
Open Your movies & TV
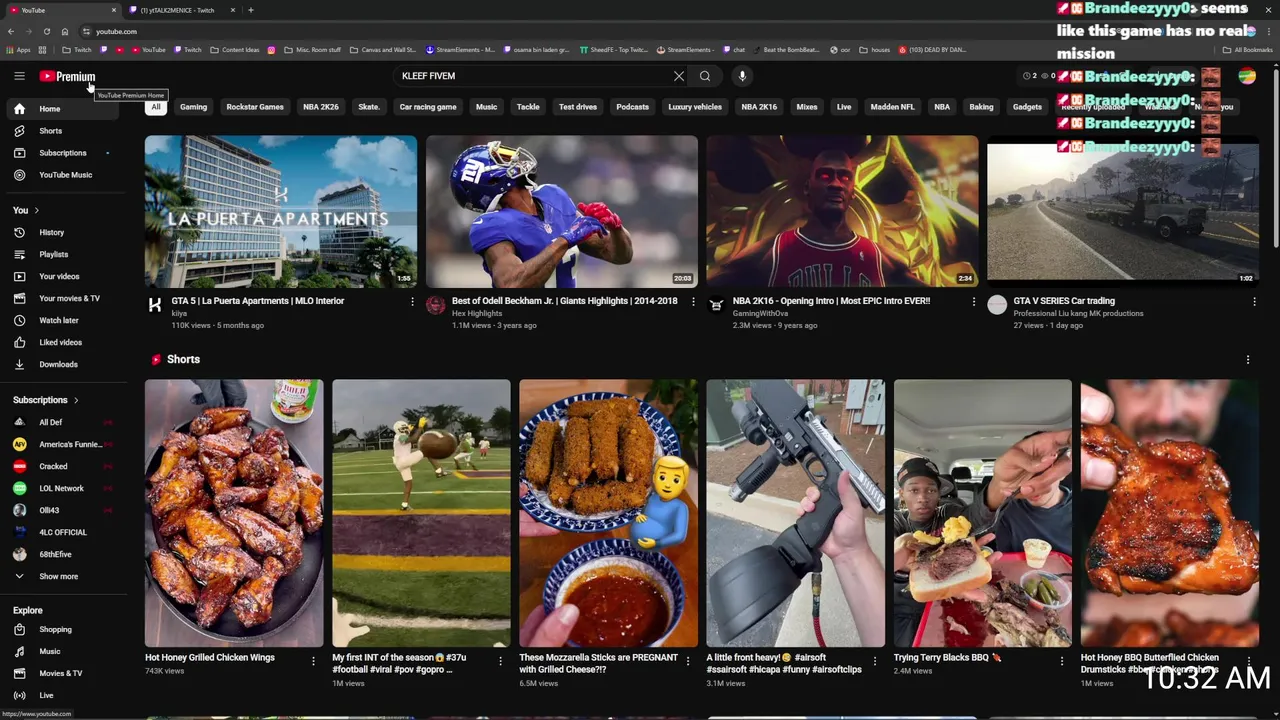(64, 298)
